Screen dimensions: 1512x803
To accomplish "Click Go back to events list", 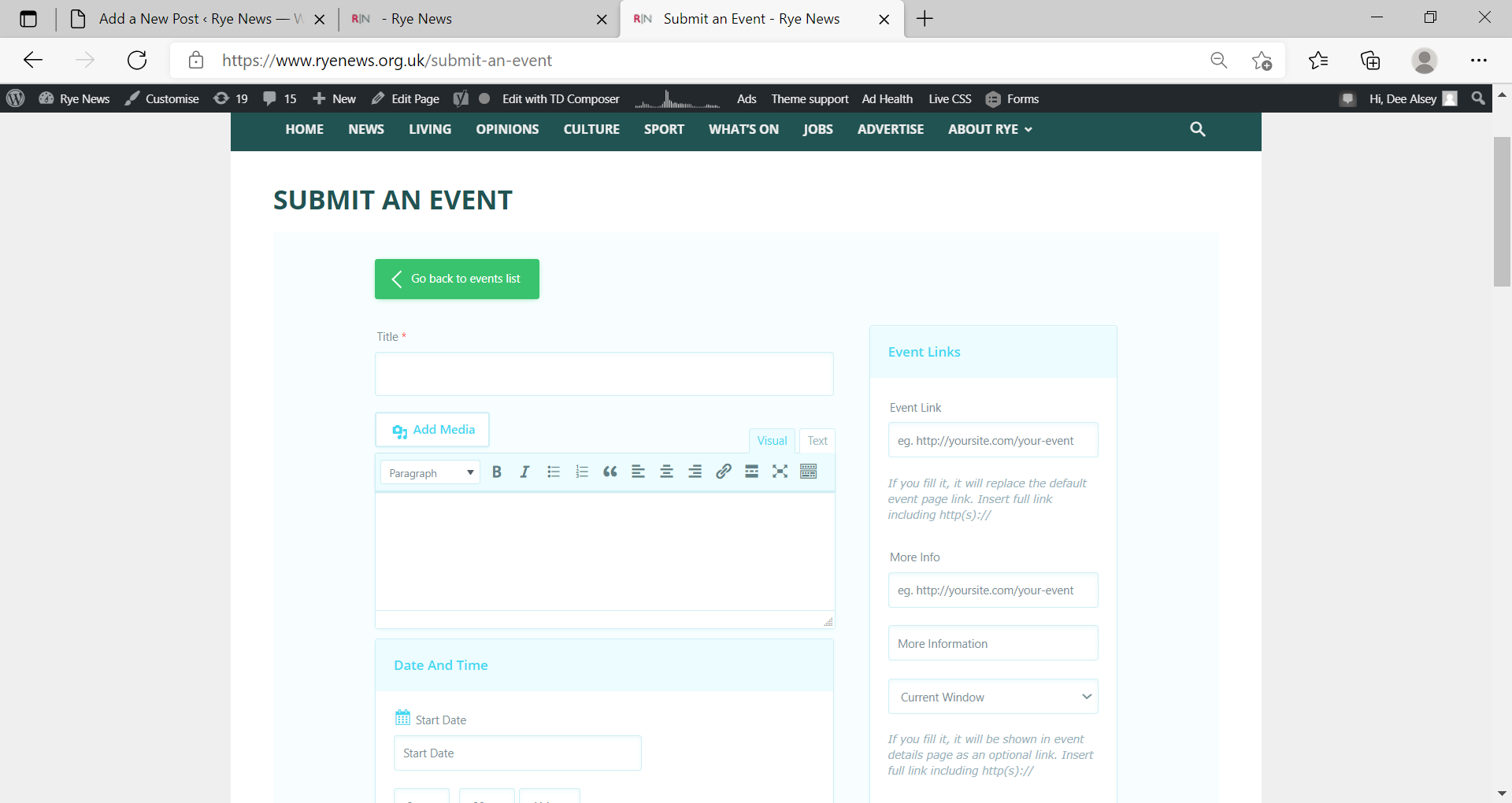I will 457,279.
